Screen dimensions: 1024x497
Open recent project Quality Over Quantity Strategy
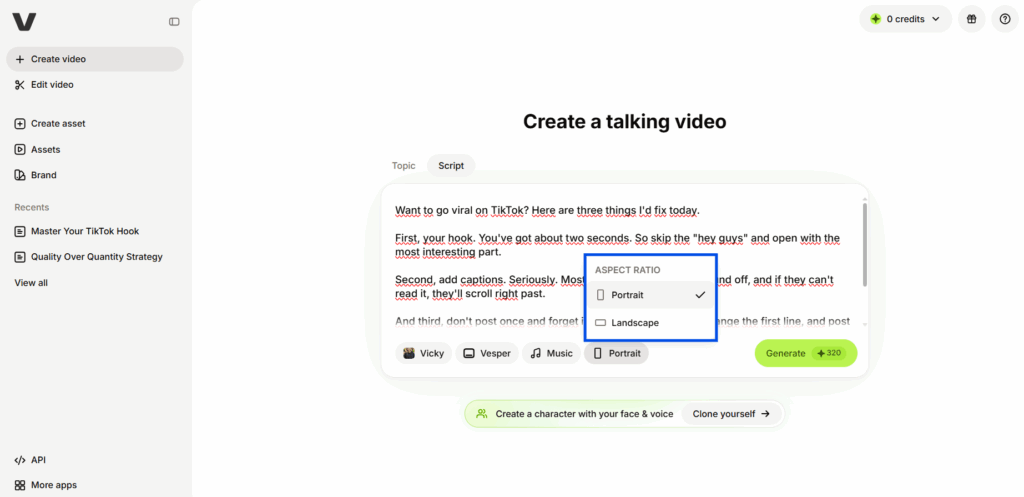pos(95,257)
